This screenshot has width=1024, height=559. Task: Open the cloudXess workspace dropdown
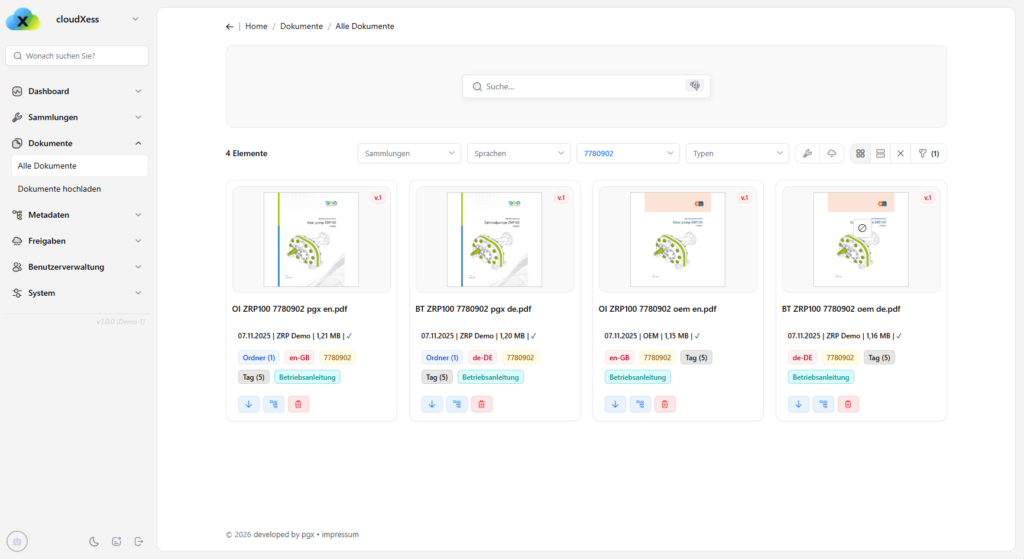[135, 19]
